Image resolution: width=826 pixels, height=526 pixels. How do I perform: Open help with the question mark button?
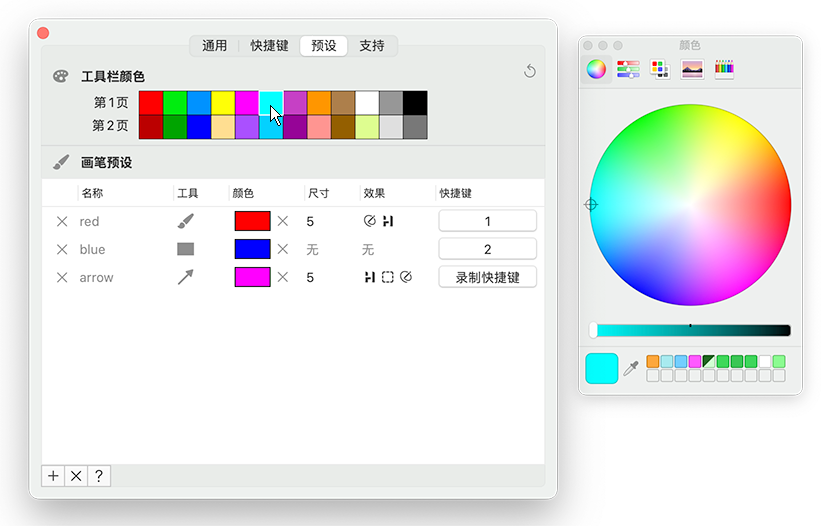(x=99, y=476)
